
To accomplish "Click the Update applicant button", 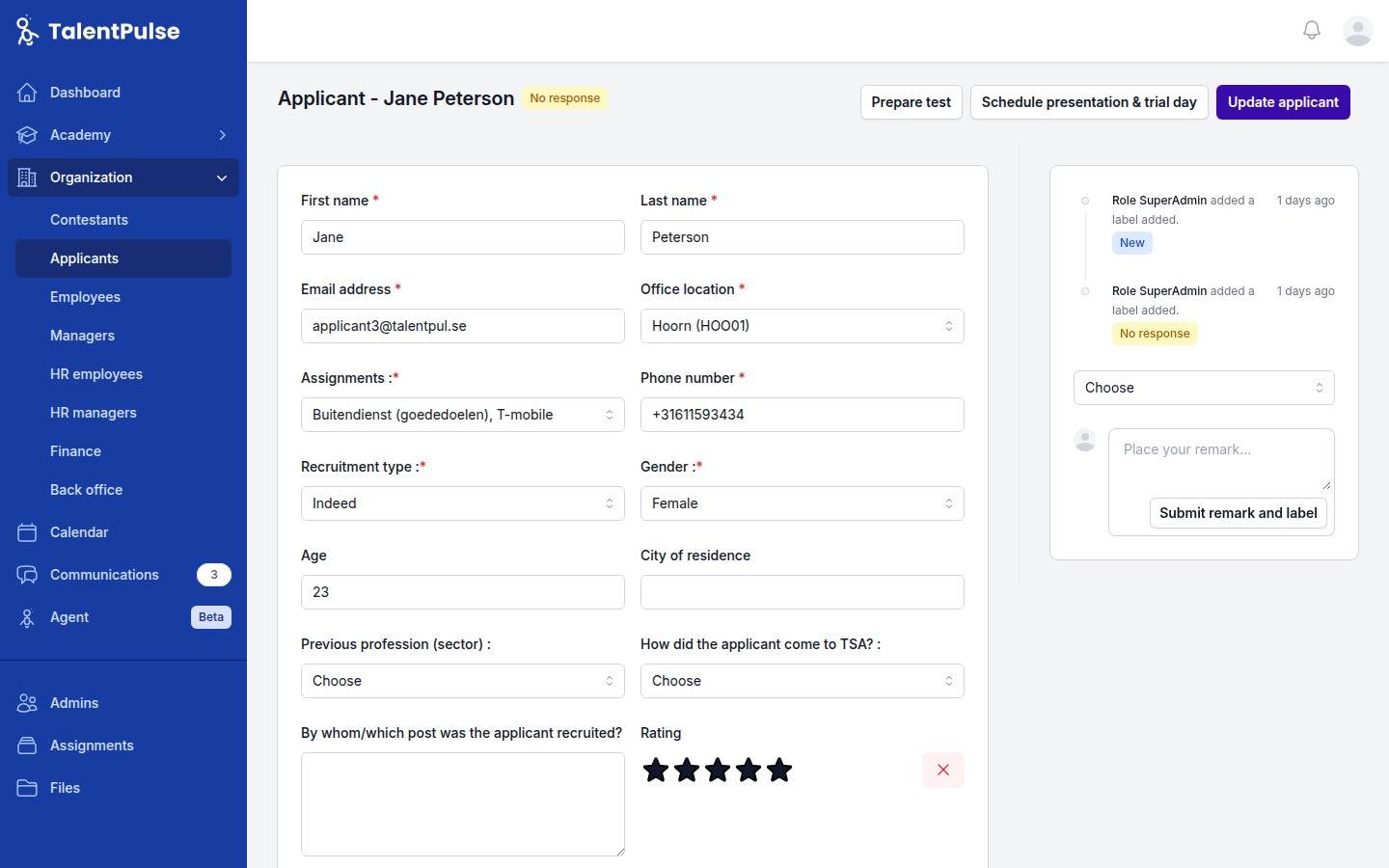I will pyautogui.click(x=1283, y=101).
